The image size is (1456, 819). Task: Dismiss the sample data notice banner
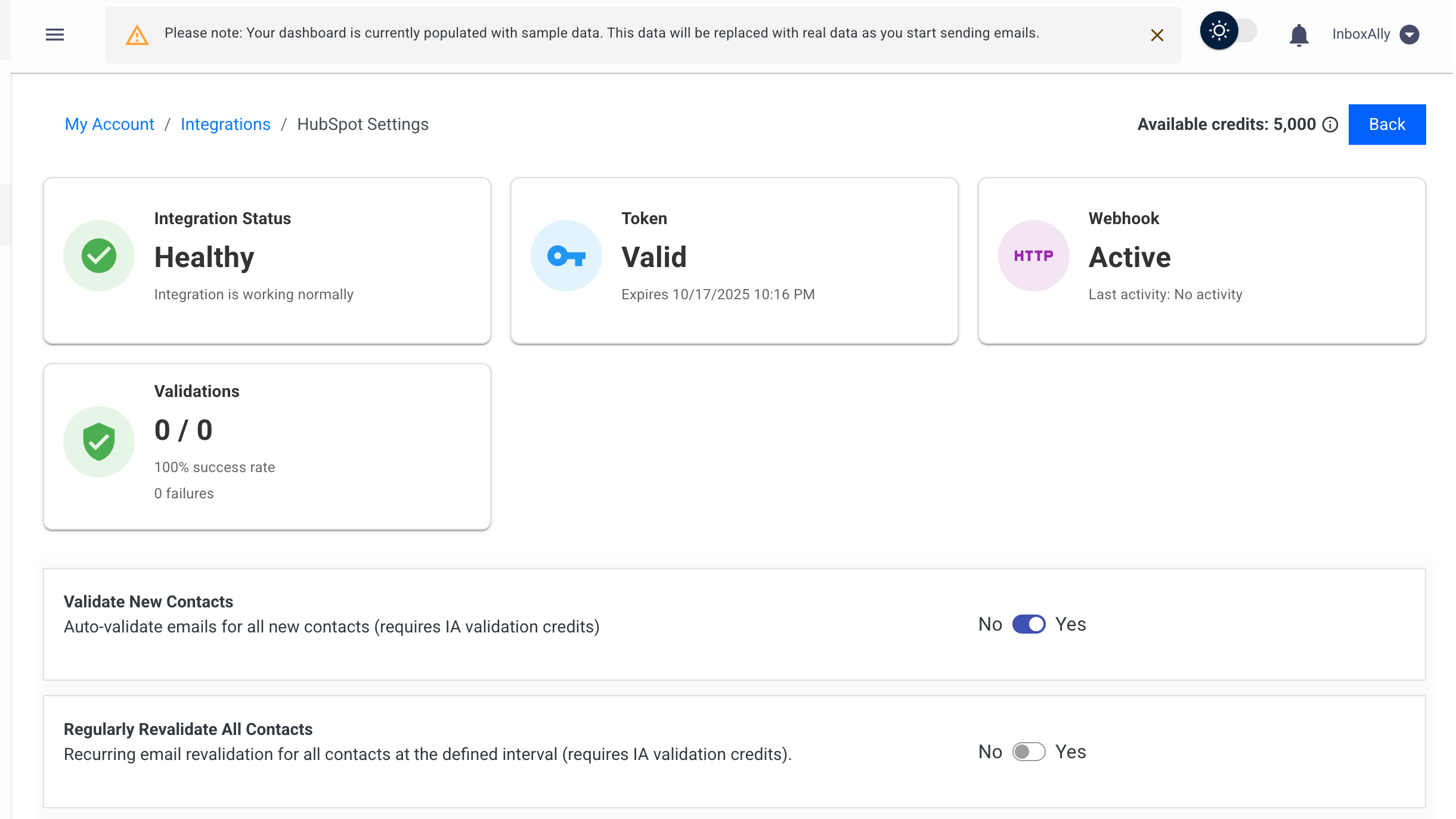[1157, 35]
